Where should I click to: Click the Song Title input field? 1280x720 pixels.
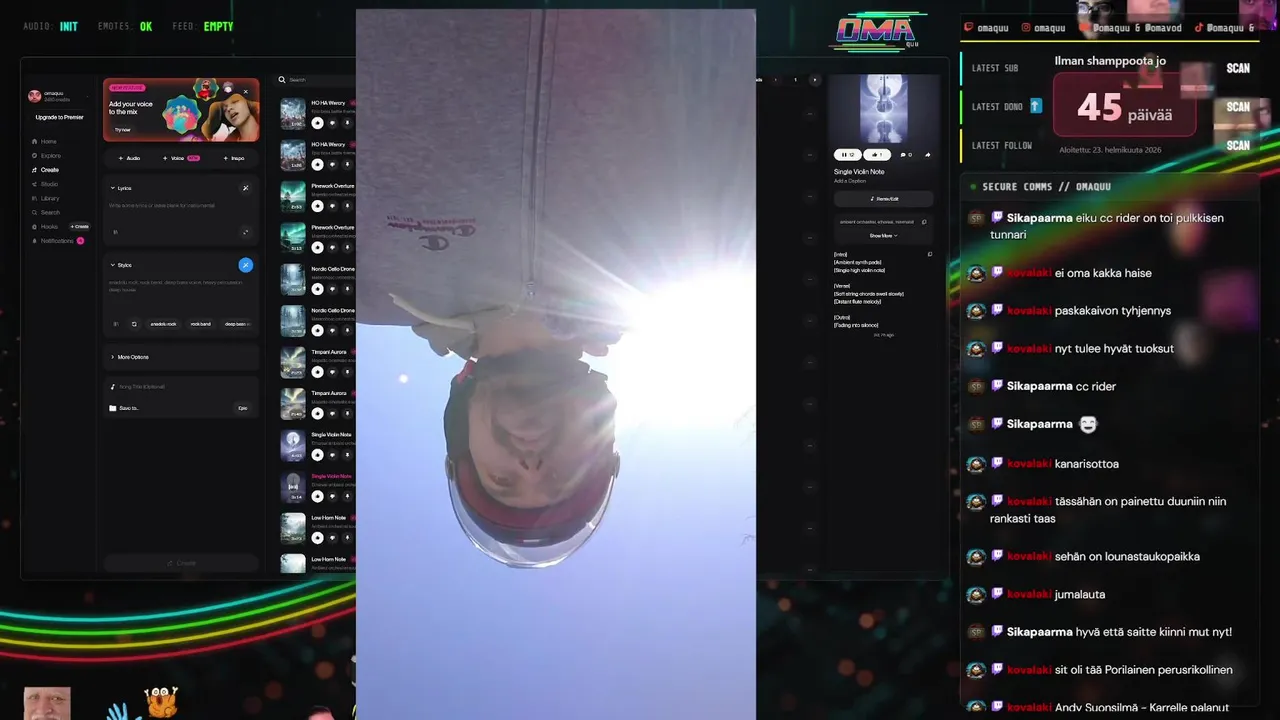pyautogui.click(x=180, y=386)
